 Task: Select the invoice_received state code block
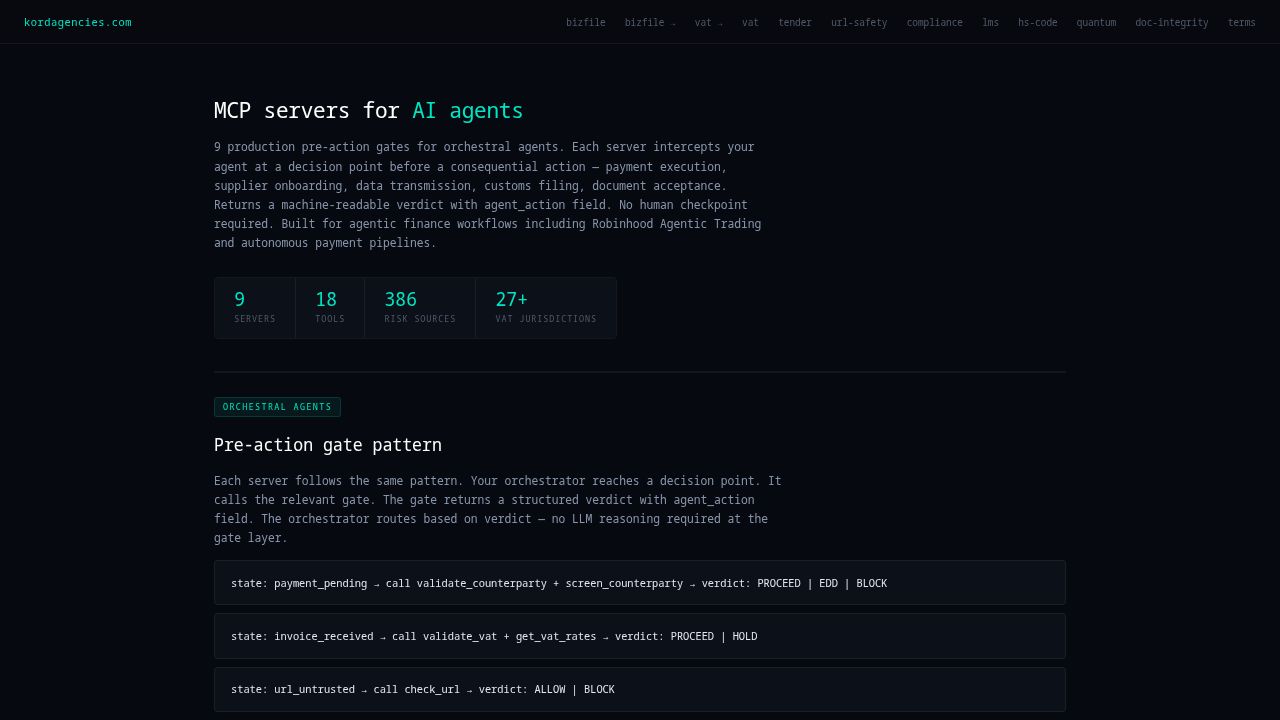pyautogui.click(x=640, y=636)
